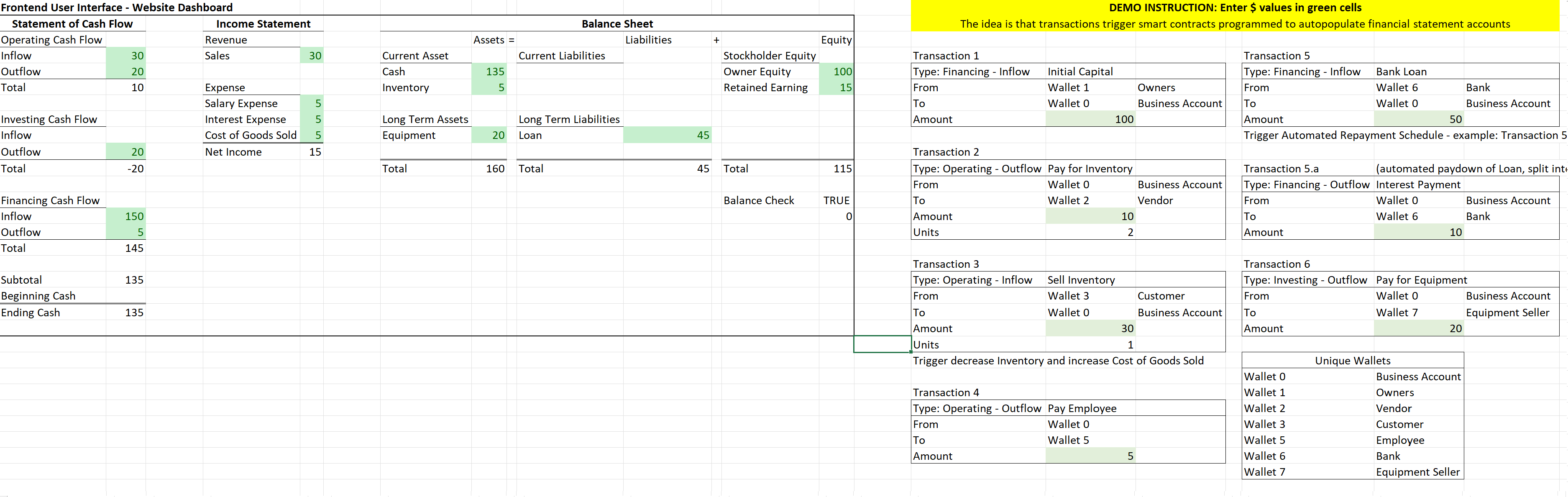This screenshot has height=497, width=1568.
Task: Click the Cash value cell showing 135
Action: [489, 72]
